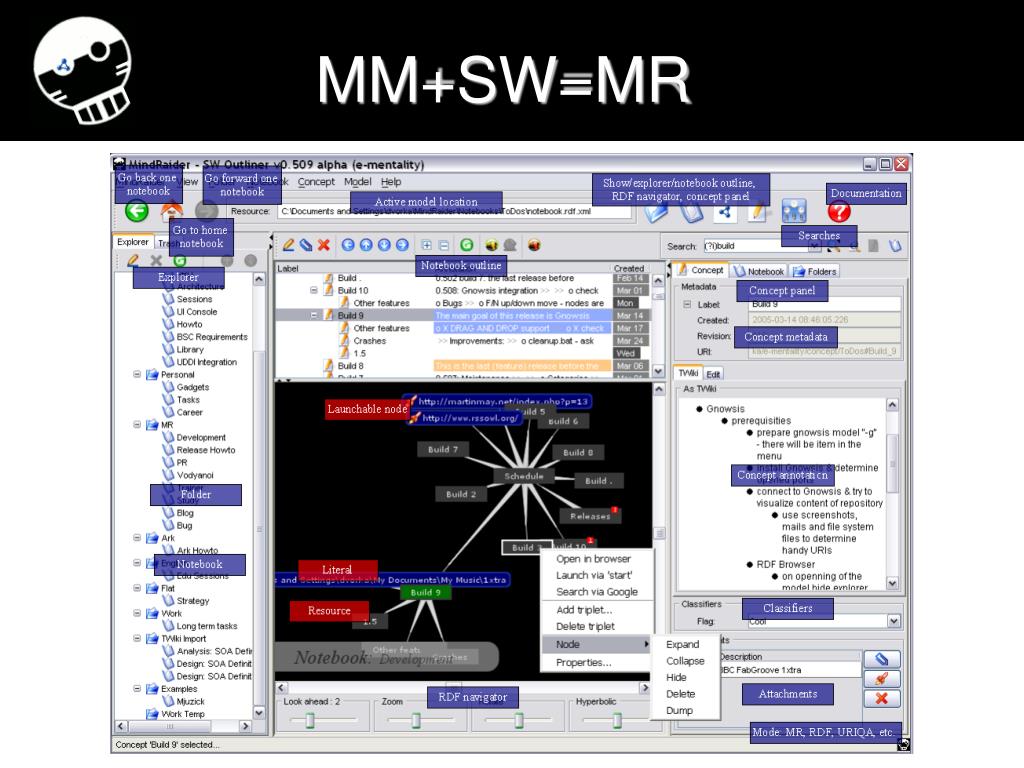Click the Resource path field

pos(455,211)
